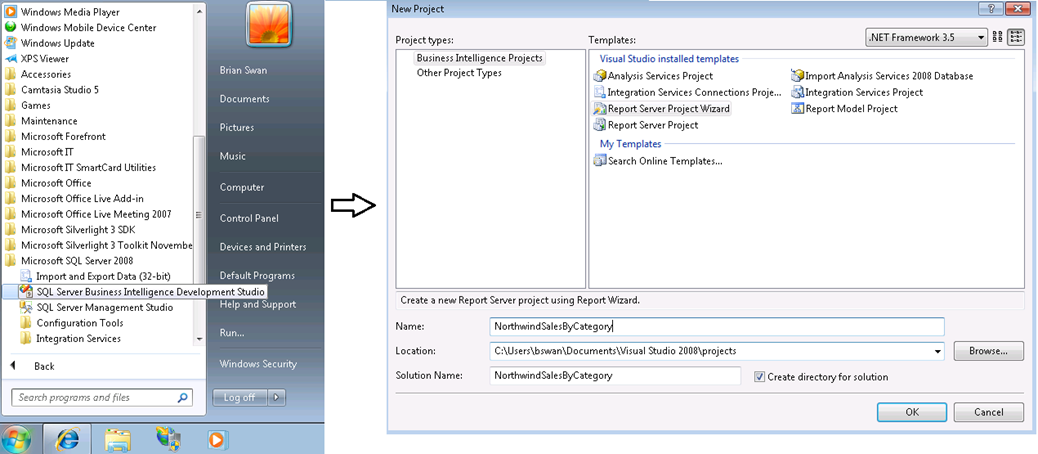Expand the Games folder
The width and height of the screenshot is (1038, 454).
pos(28,105)
